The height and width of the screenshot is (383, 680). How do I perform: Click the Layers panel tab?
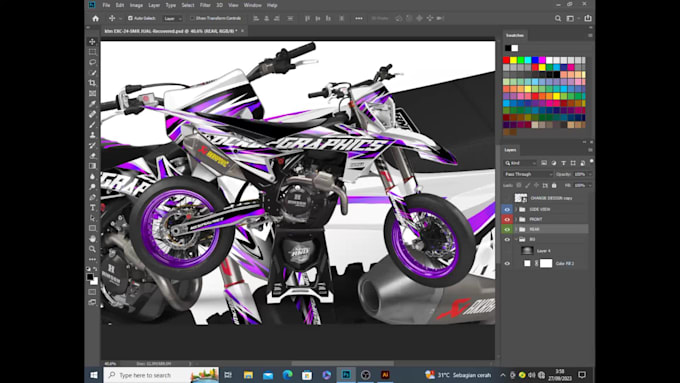510,150
